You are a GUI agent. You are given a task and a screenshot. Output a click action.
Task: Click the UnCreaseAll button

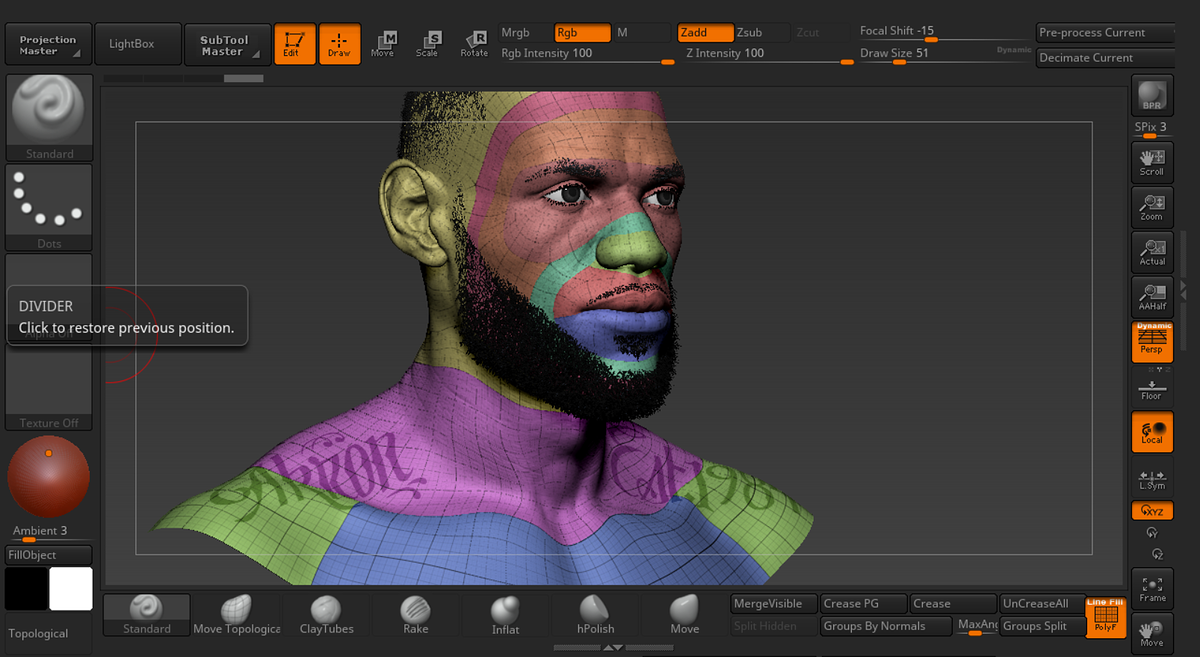1042,604
